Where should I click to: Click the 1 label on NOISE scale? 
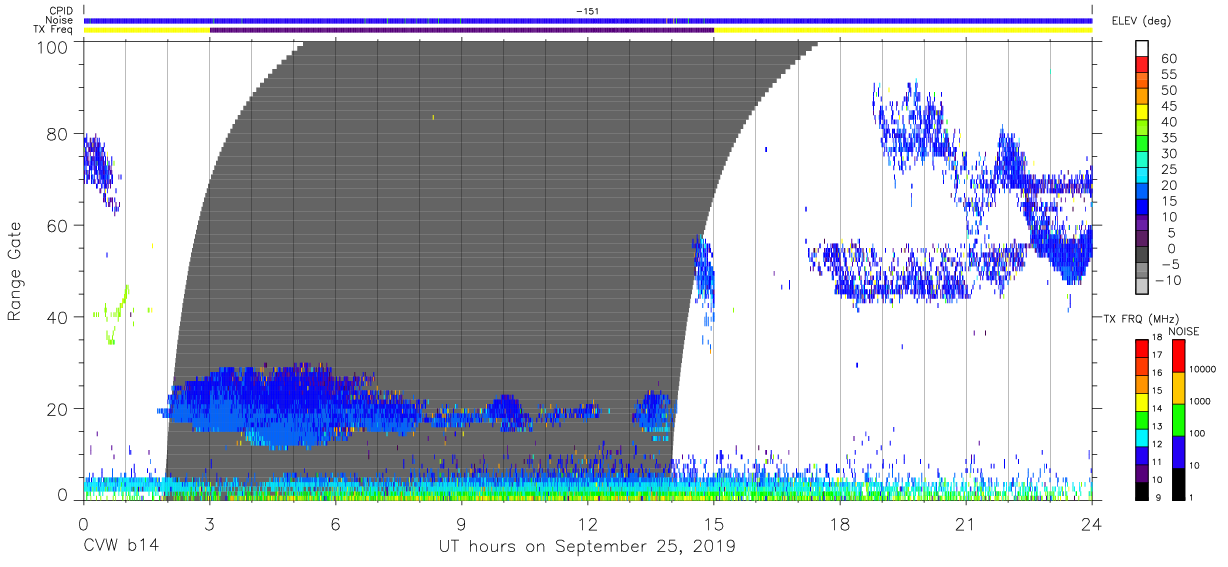(1191, 497)
